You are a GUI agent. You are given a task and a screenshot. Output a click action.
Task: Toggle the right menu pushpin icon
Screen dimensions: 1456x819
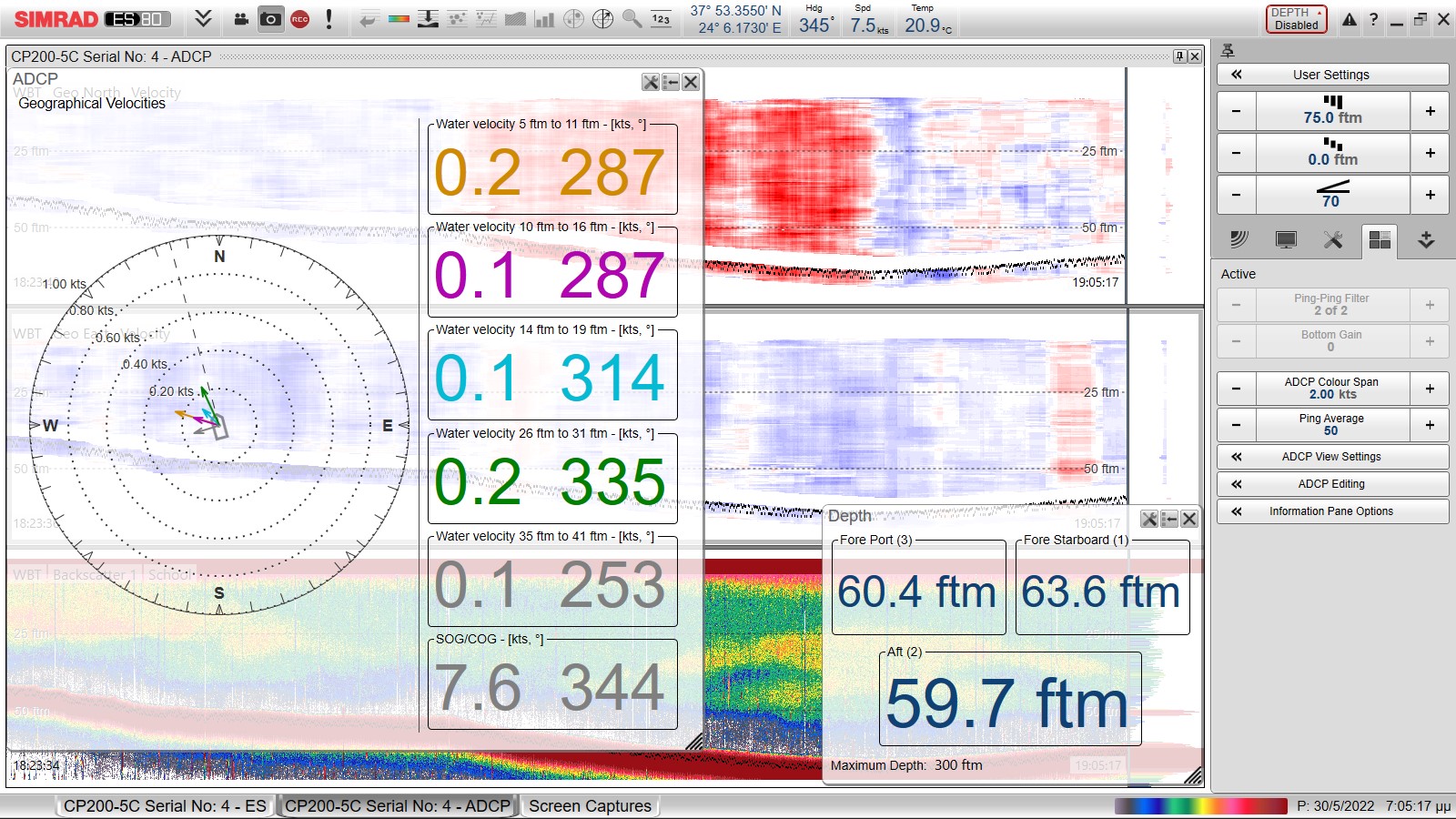1228,51
